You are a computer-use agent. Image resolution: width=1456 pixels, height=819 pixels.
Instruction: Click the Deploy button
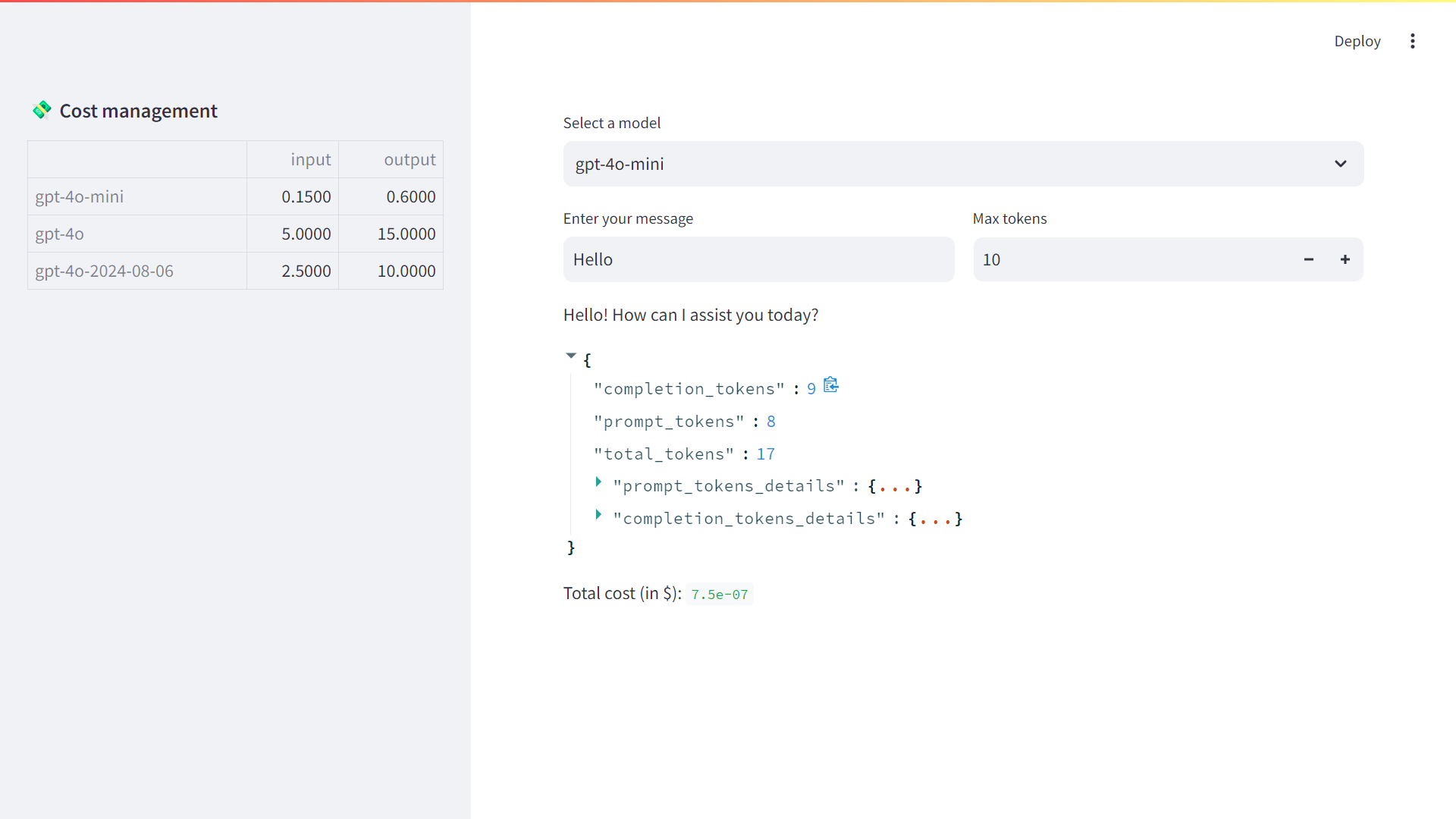tap(1357, 41)
